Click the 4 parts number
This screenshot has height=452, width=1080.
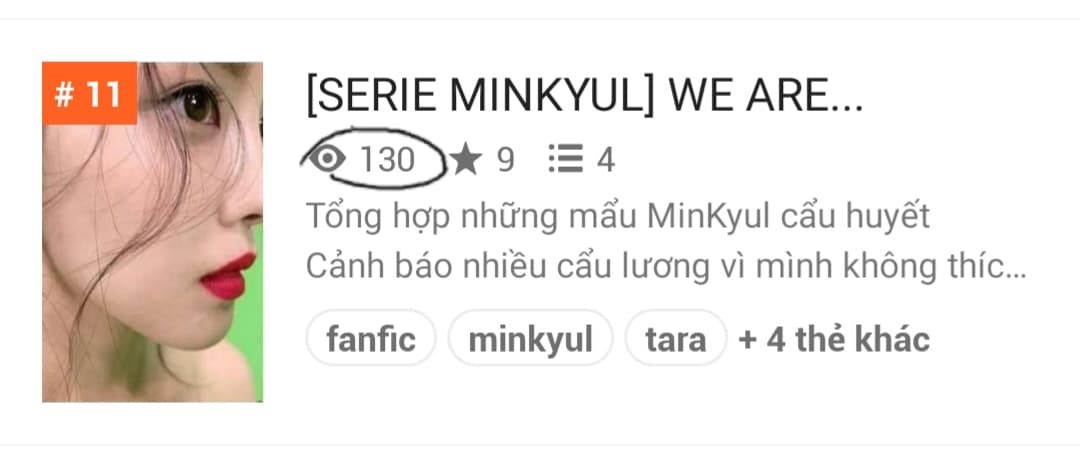[x=605, y=160]
